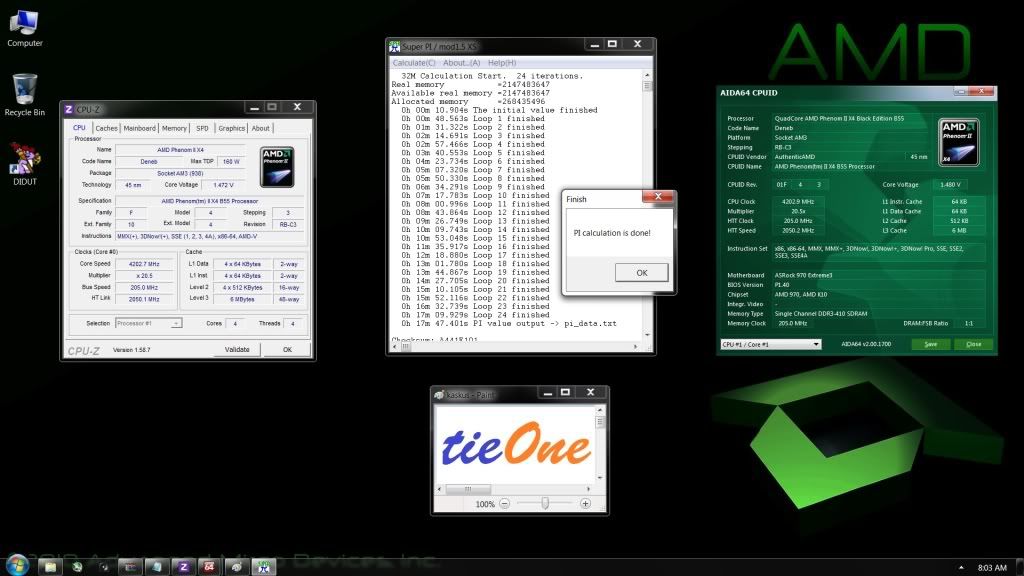Click the Paint window title bar icon

point(440,394)
